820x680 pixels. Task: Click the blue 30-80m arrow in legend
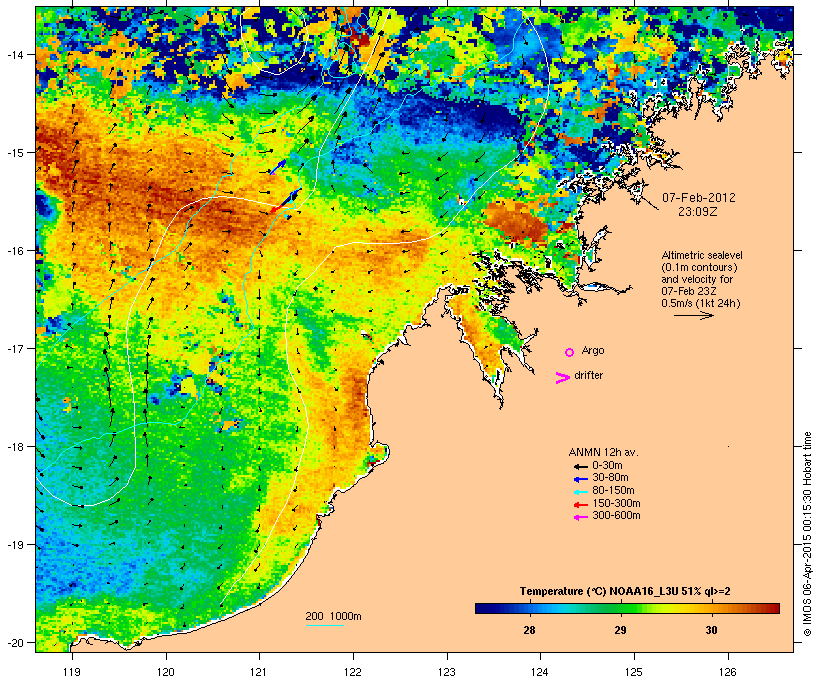tap(580, 479)
